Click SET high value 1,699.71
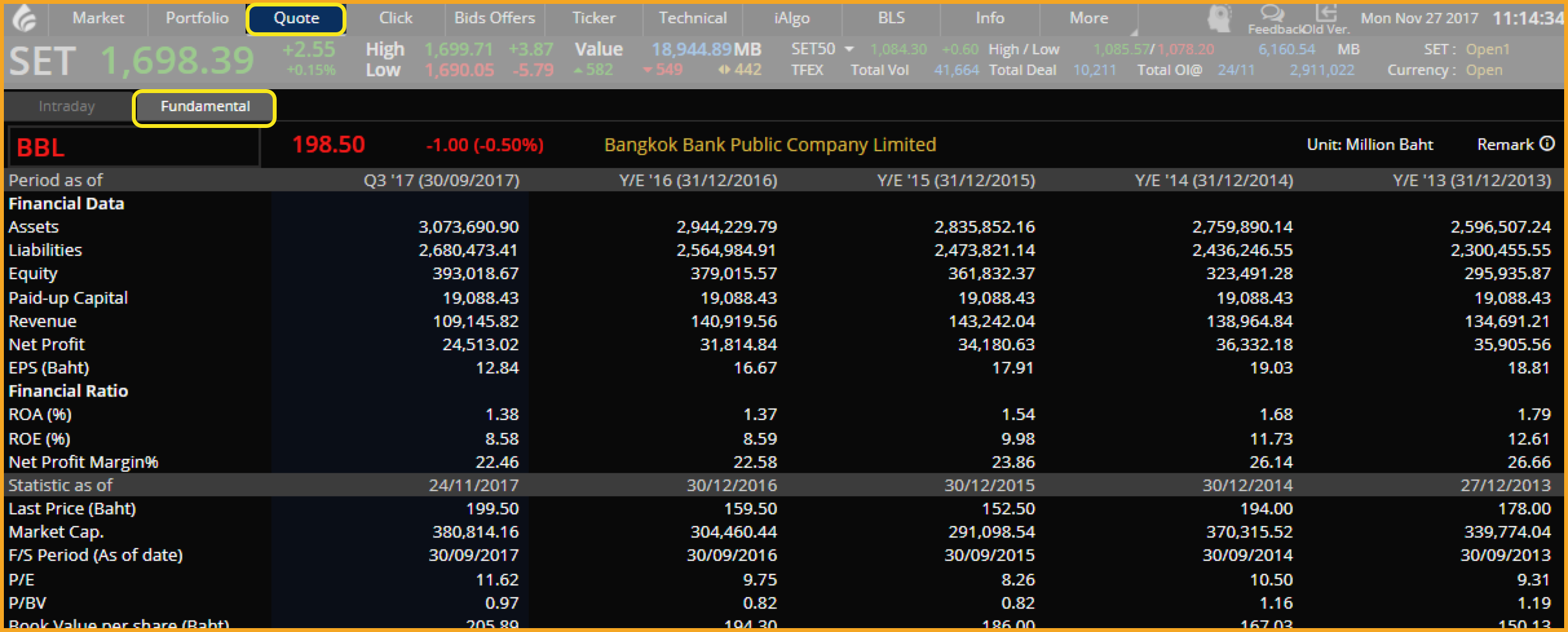 (458, 49)
